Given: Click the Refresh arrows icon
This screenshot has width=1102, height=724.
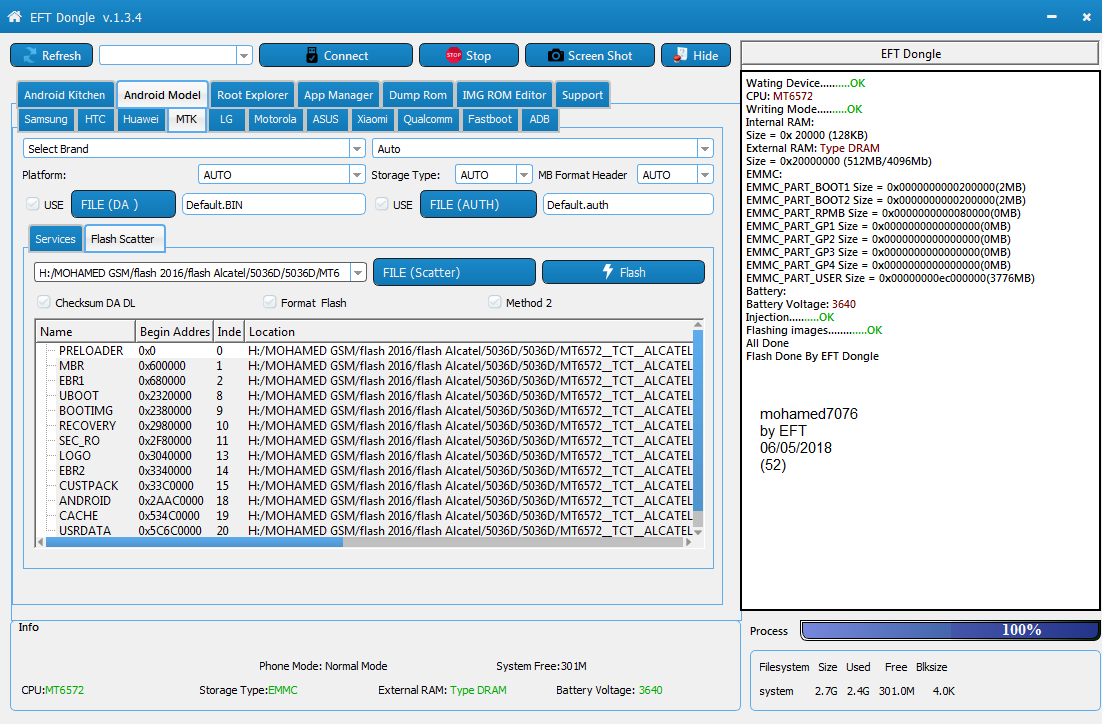Looking at the screenshot, I should click(30, 56).
